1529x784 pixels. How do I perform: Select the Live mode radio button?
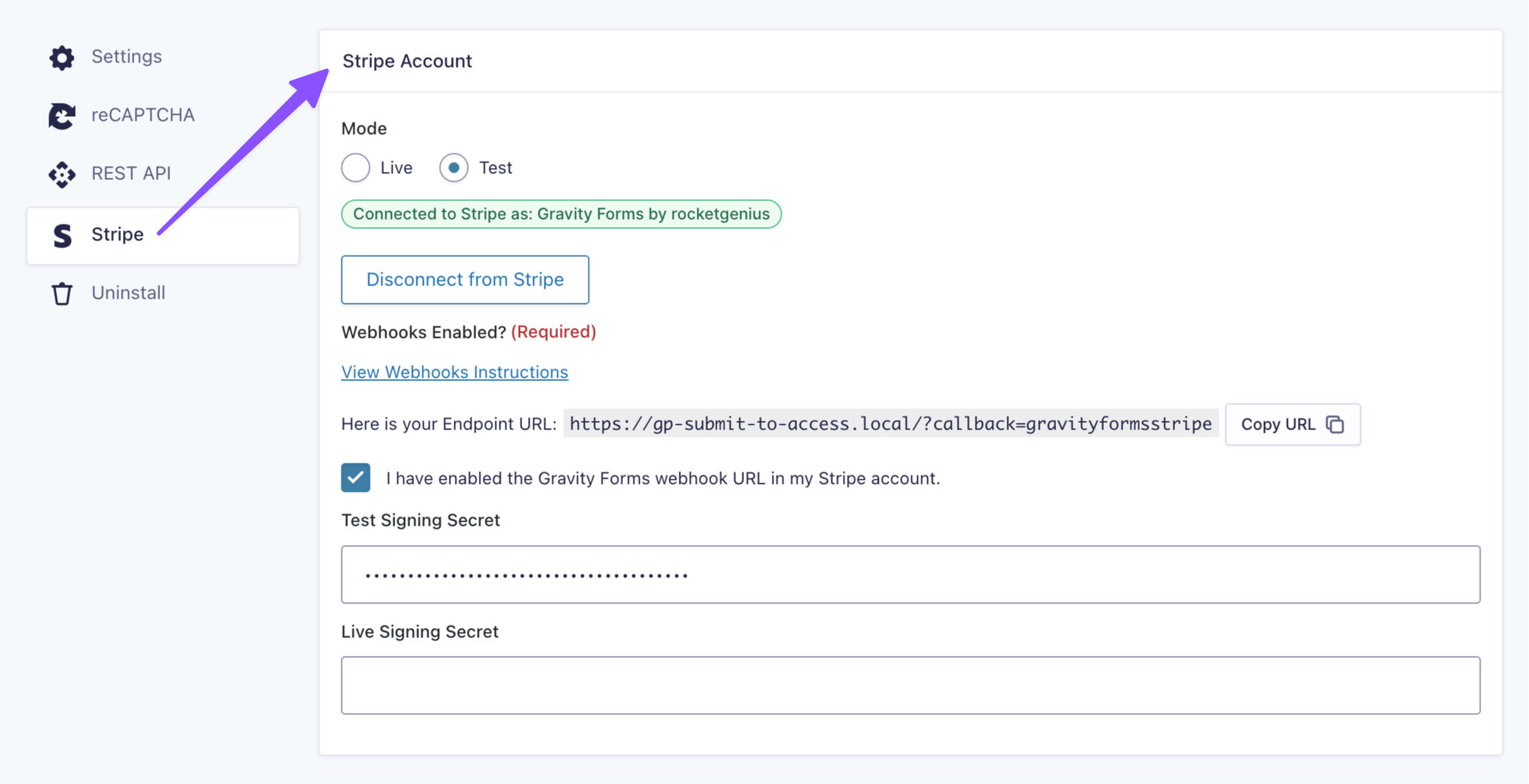click(356, 168)
